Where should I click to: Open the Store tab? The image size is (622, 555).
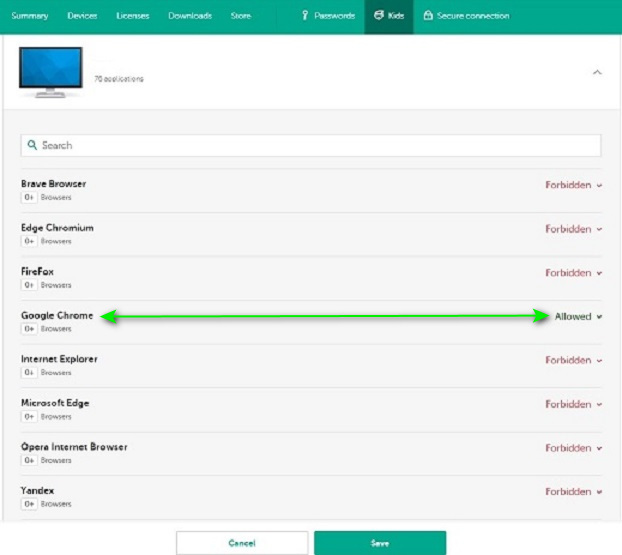coord(241,16)
